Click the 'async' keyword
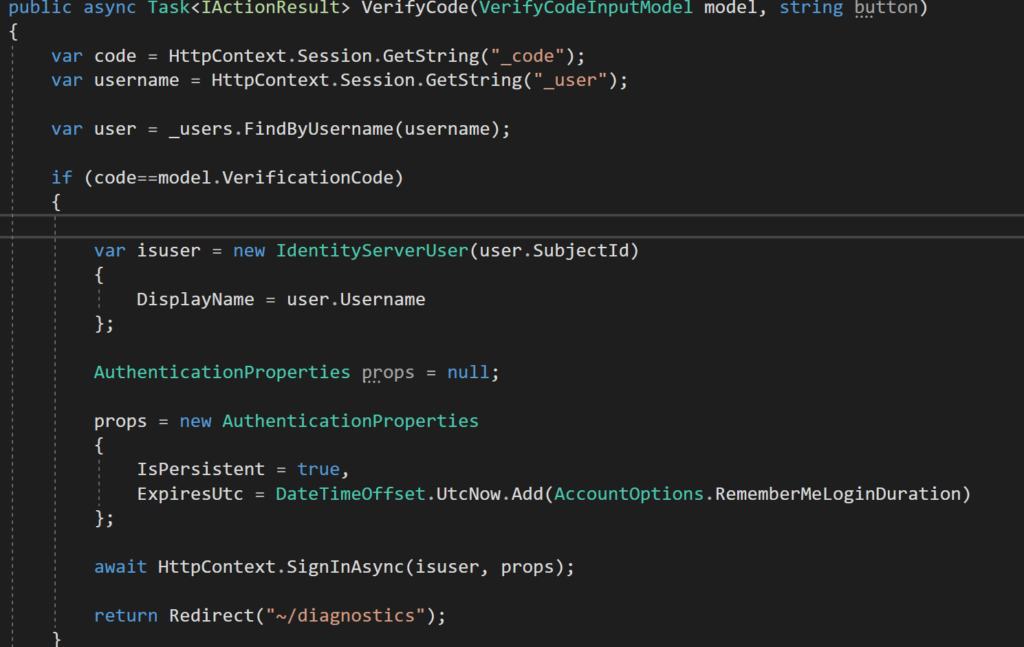This screenshot has height=647, width=1024. pyautogui.click(x=110, y=8)
